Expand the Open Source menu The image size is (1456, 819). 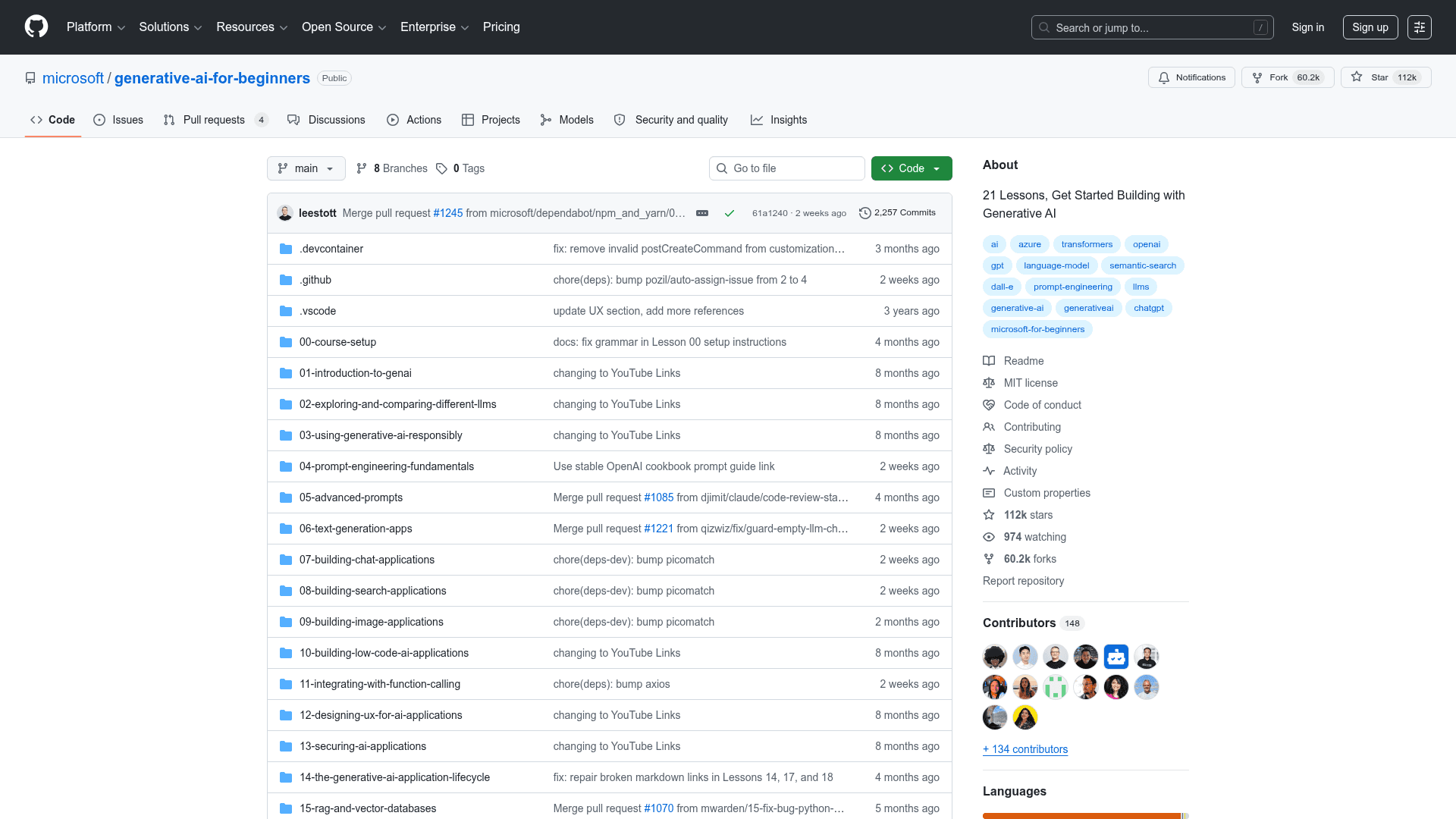(344, 27)
